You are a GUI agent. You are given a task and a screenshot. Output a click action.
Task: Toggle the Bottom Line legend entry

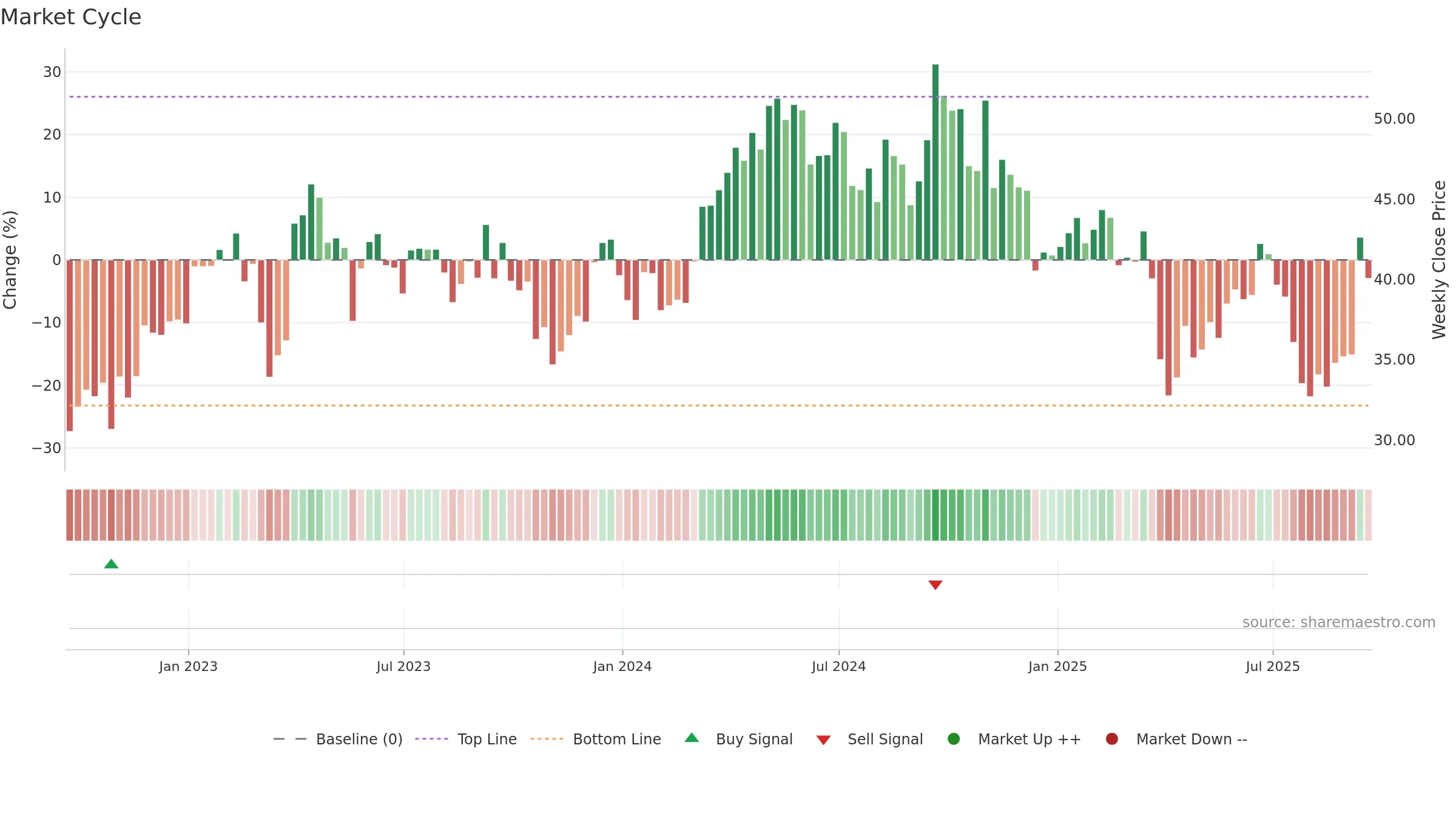point(596,739)
